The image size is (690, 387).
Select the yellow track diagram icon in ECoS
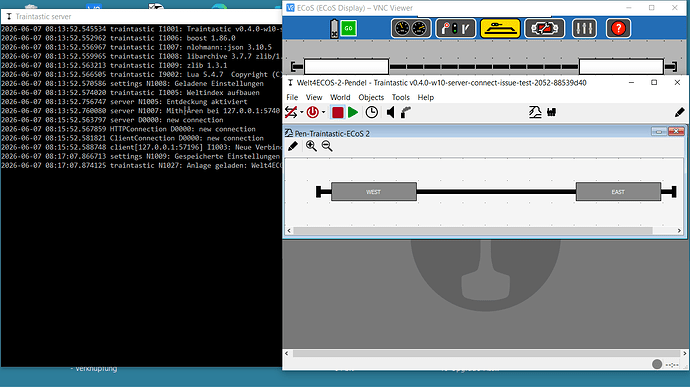tap(500, 29)
